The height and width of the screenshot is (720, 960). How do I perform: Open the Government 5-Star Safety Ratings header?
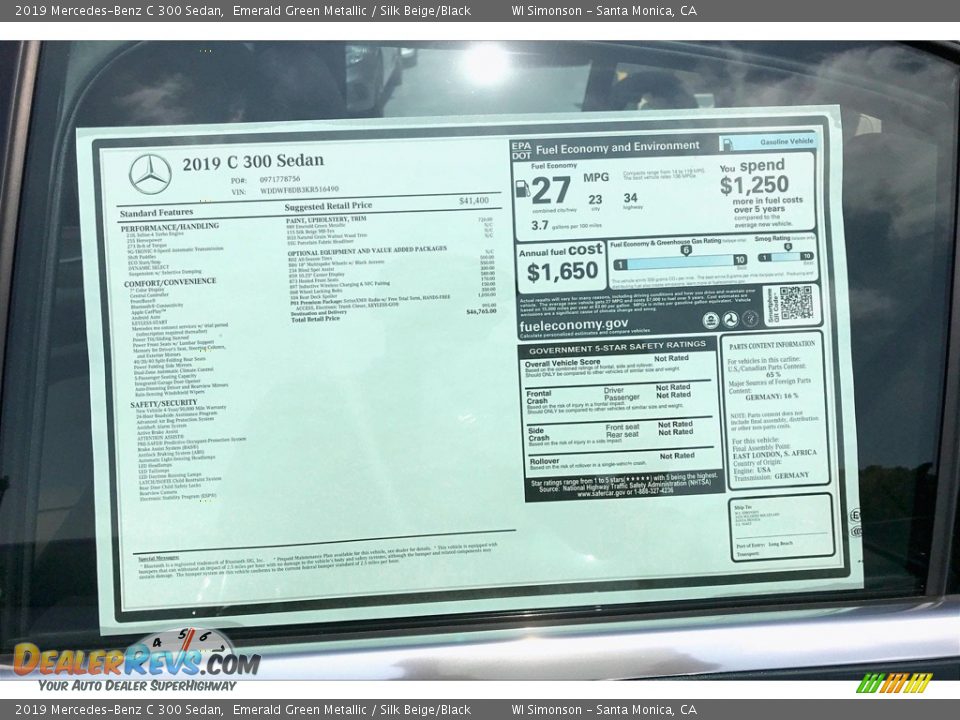point(617,345)
